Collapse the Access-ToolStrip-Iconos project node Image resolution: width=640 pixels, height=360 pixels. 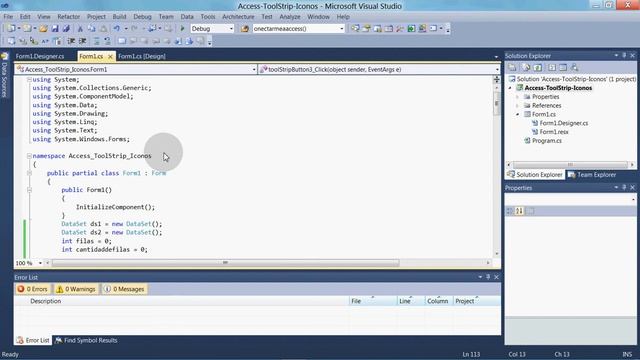coord(510,88)
